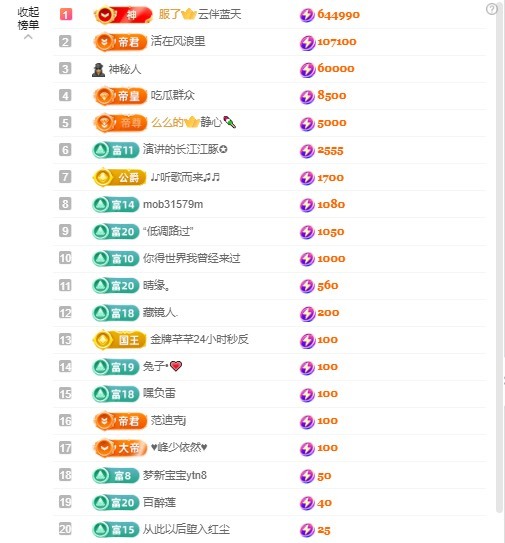The image size is (505, 543).
Task: Click the 富15 badge on row 20
Action: point(116,529)
